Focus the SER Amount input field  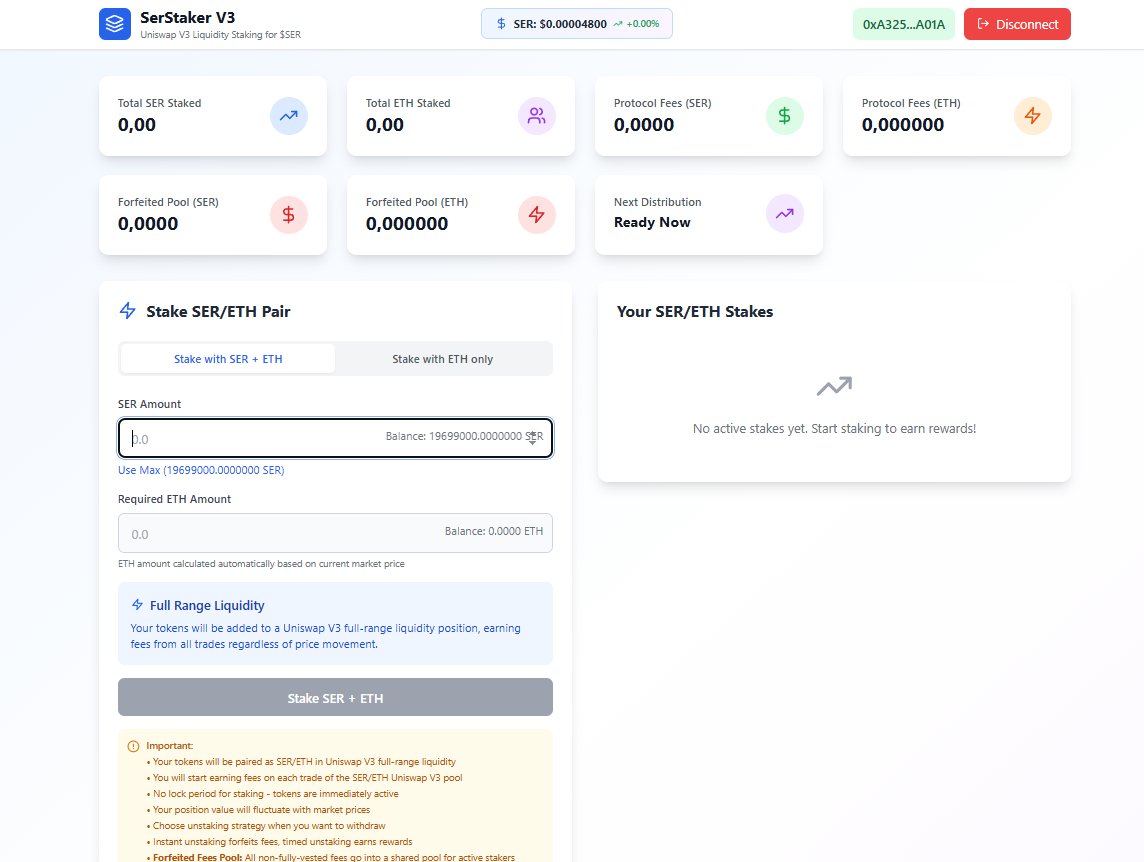(x=336, y=438)
